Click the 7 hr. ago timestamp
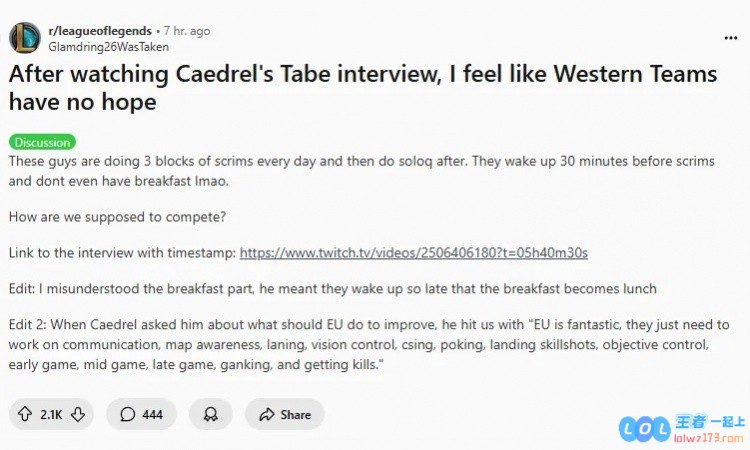 (x=187, y=31)
